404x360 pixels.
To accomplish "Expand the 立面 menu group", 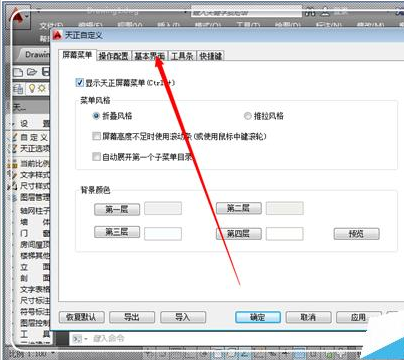I will (x=34, y=267).
